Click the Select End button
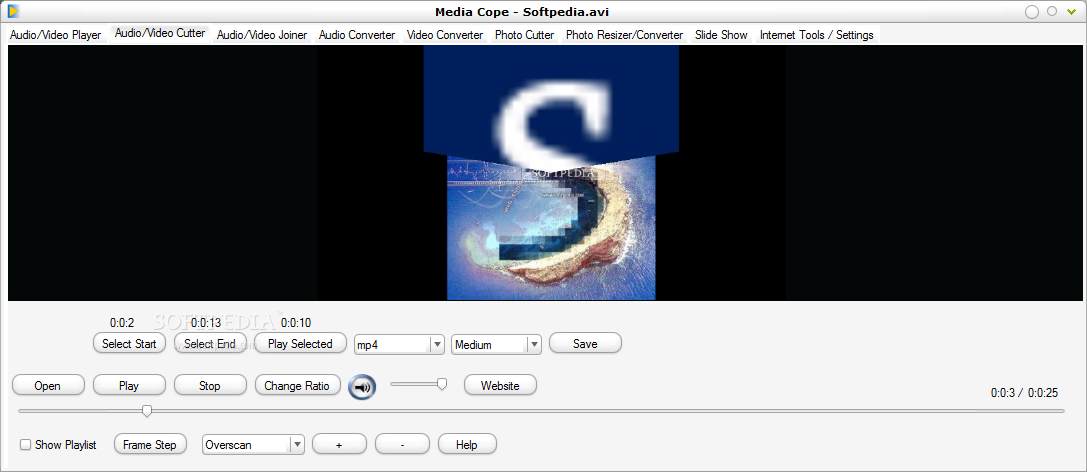This screenshot has height=472, width=1087. (x=210, y=344)
